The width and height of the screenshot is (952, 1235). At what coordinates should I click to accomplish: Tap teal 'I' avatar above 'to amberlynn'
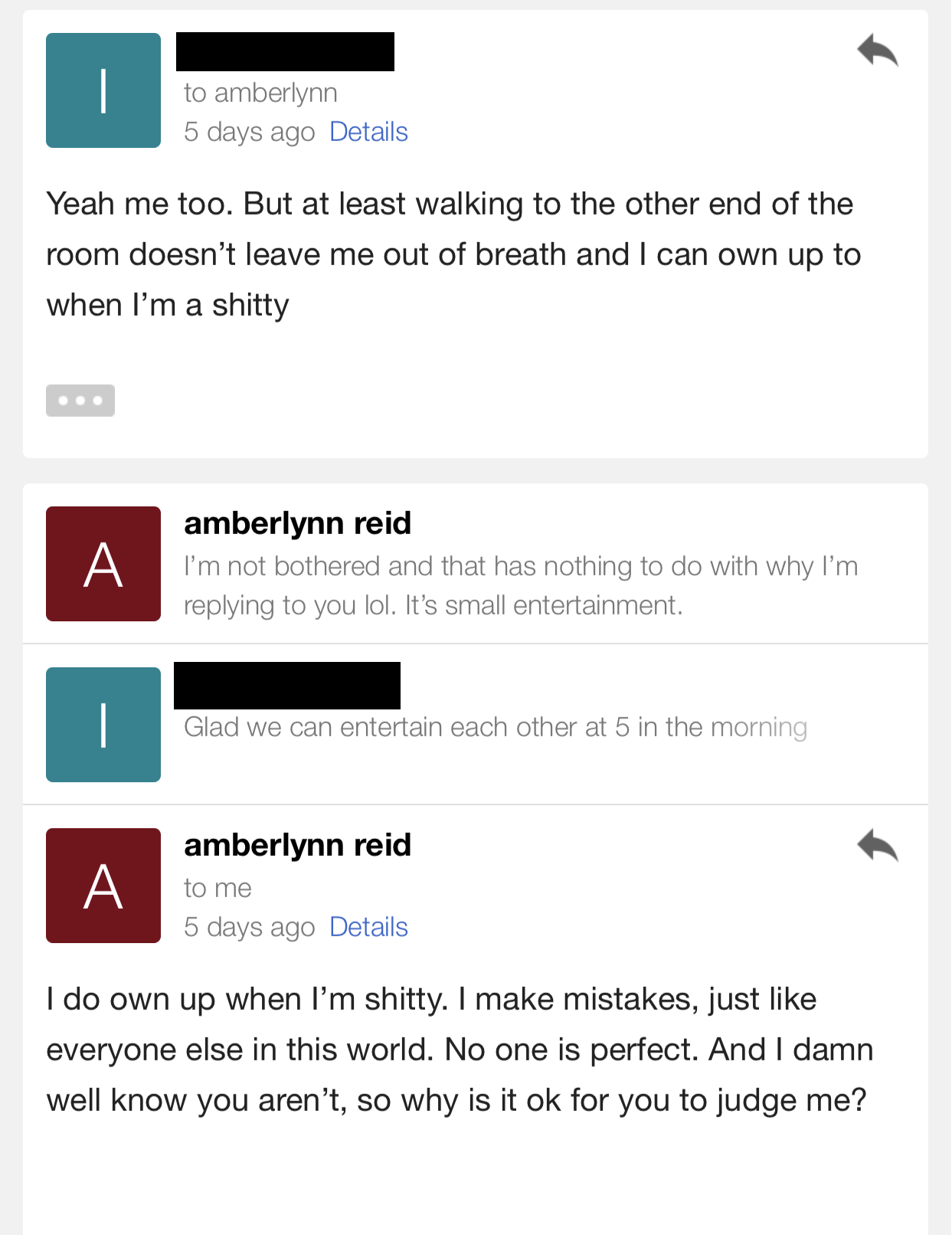[x=103, y=90]
